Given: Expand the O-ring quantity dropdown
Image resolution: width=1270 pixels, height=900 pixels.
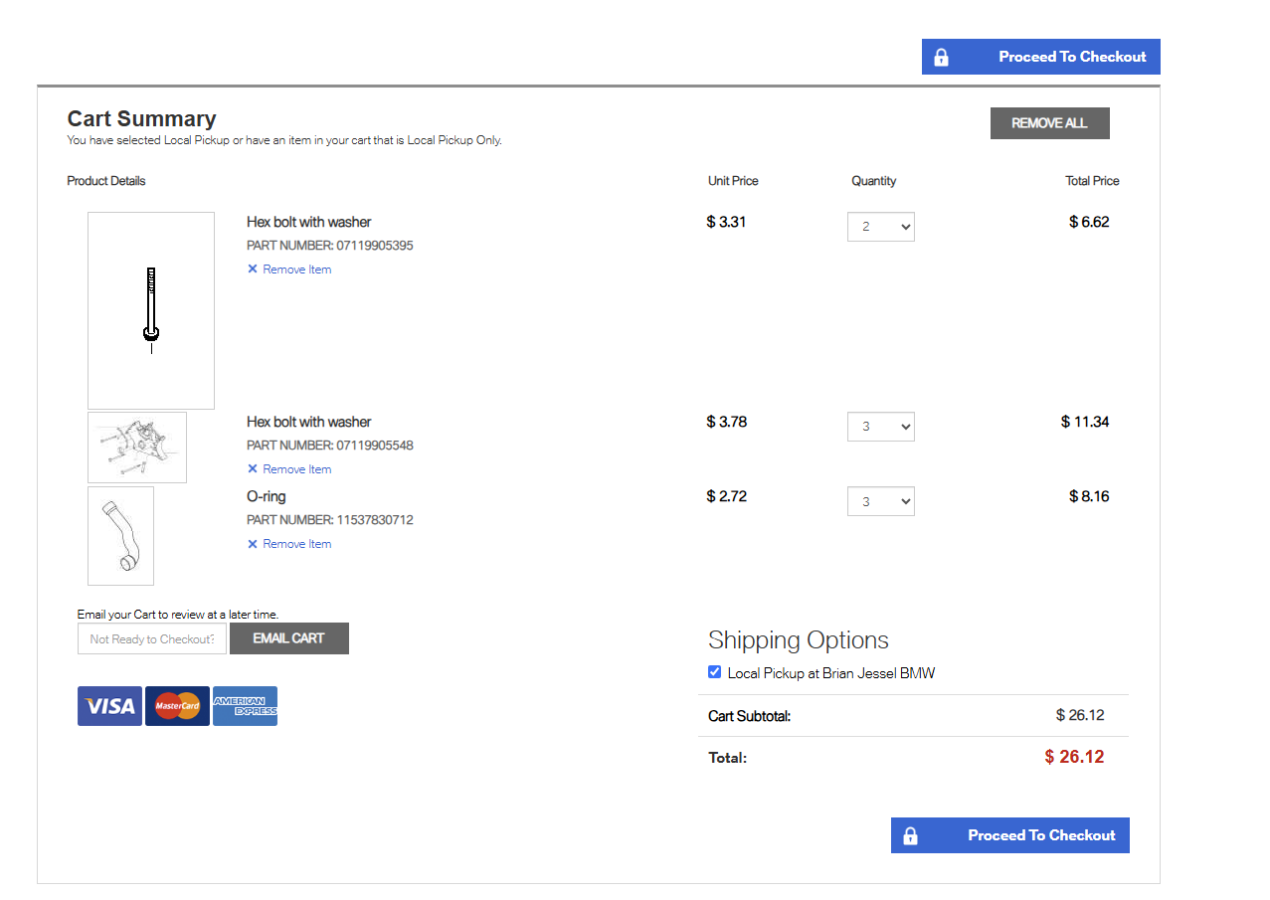Looking at the screenshot, I should [880, 502].
